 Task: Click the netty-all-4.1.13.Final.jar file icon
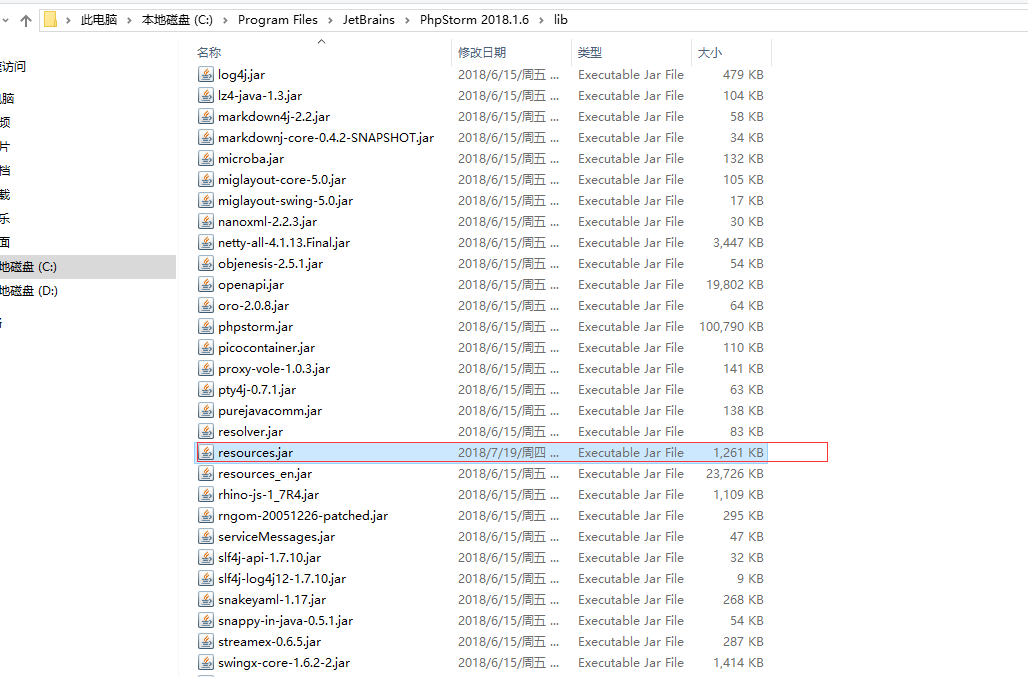[x=206, y=242]
